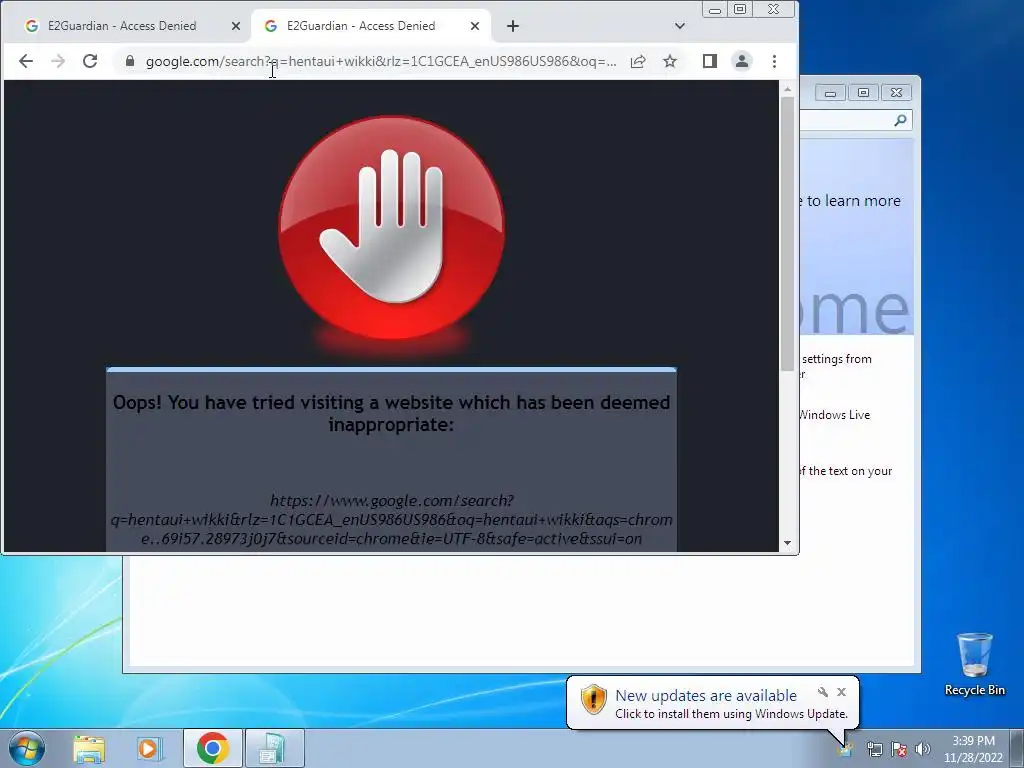Minimize the Chrome window
The width and height of the screenshot is (1024, 768).
(715, 10)
